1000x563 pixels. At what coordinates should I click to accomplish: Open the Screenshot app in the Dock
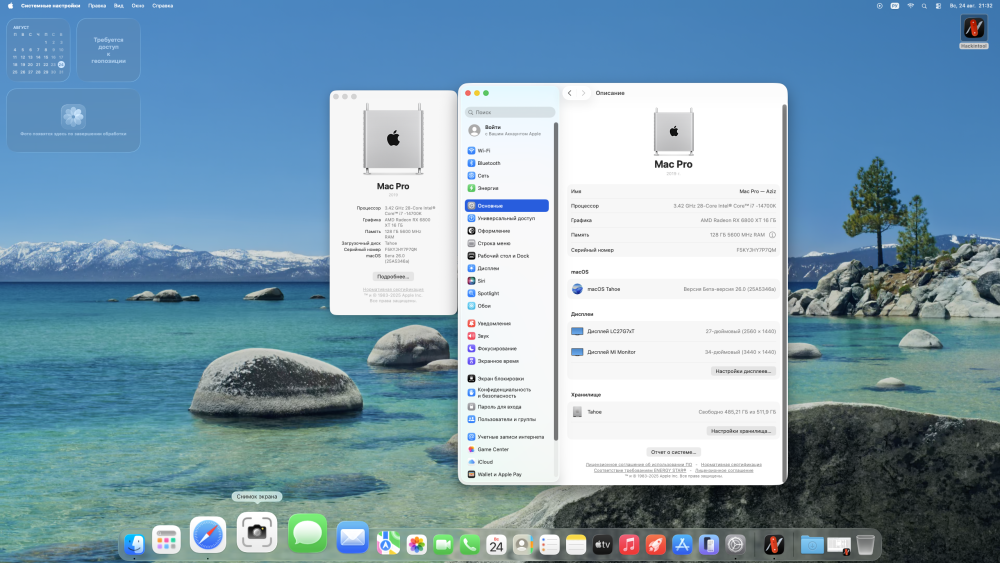(x=257, y=532)
